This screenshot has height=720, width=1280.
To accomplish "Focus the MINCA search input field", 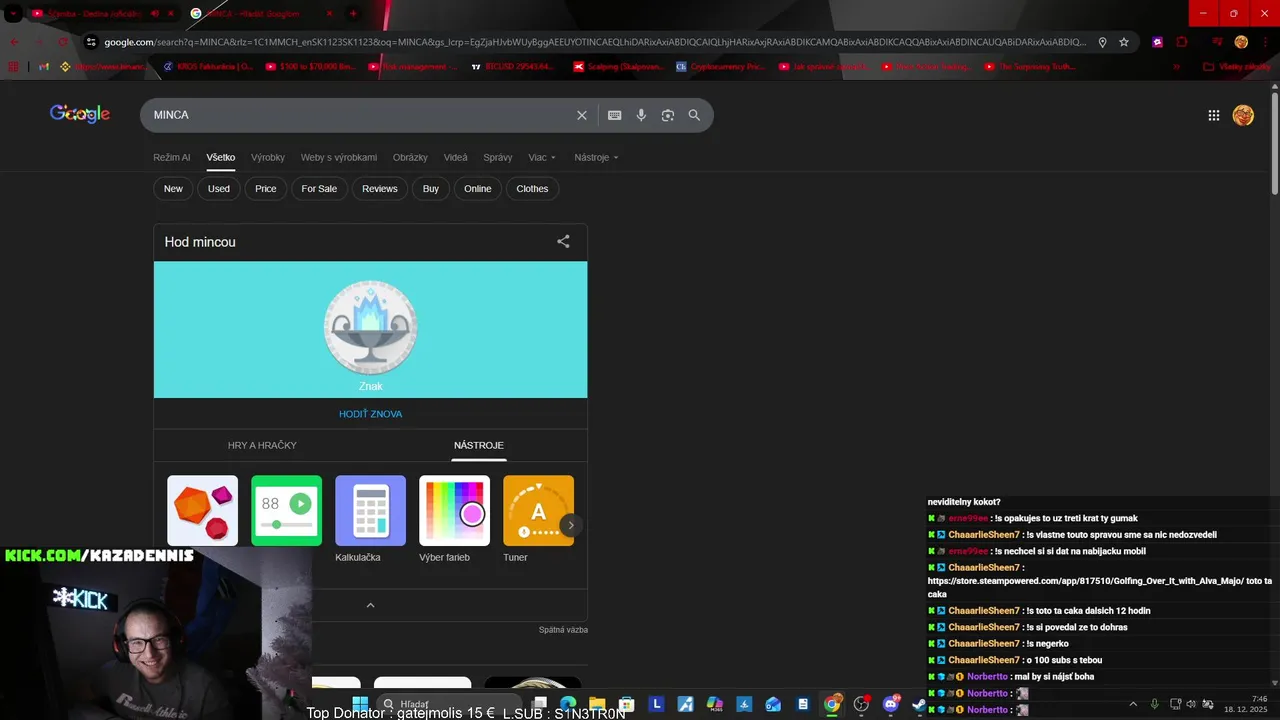I will coord(360,115).
